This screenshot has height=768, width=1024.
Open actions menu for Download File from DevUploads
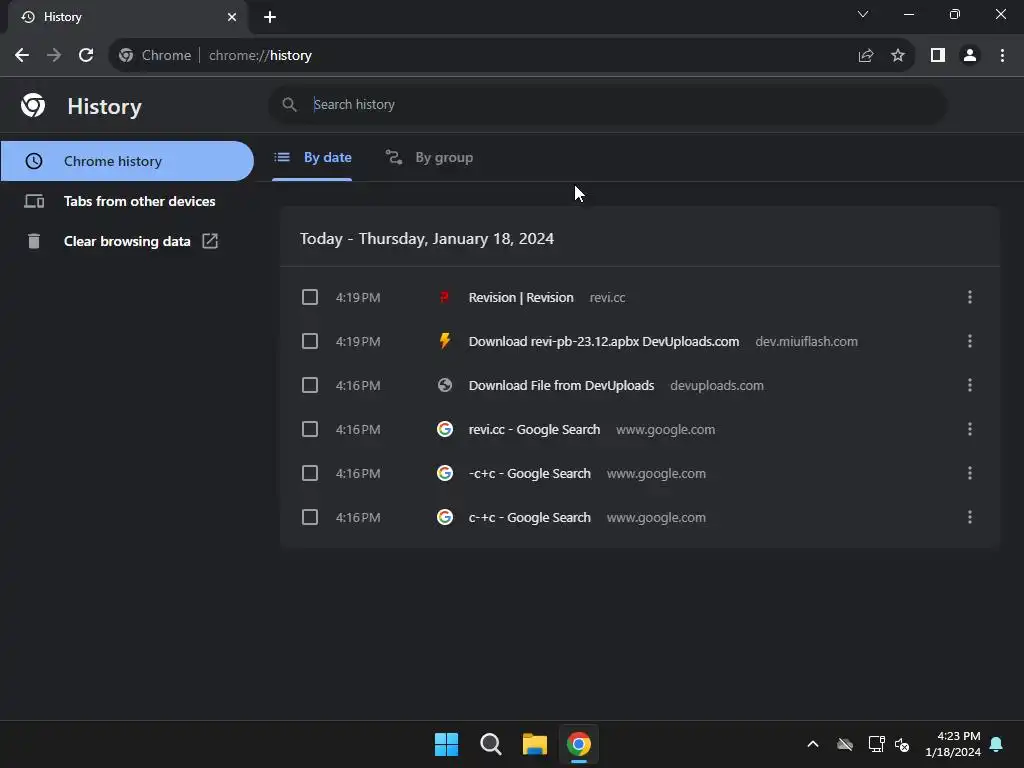pos(970,385)
